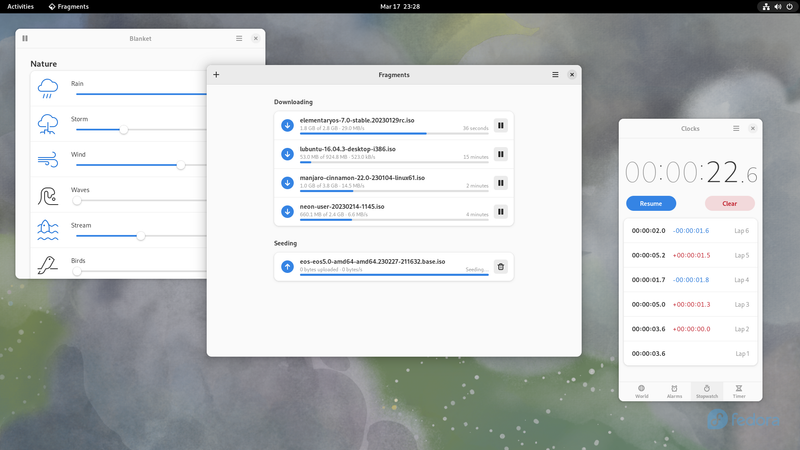
Task: Select the Lap 3 row in Clocks
Action: 690,305
